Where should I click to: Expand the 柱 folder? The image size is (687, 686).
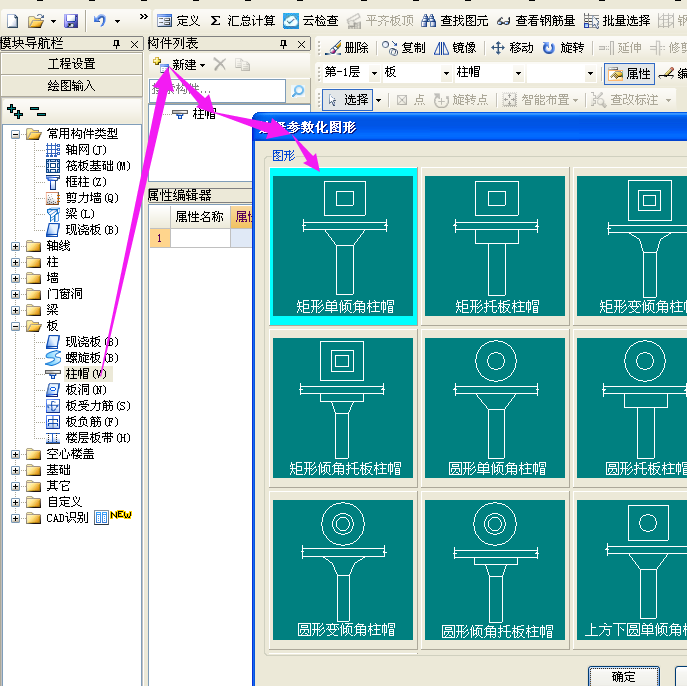(x=15, y=262)
